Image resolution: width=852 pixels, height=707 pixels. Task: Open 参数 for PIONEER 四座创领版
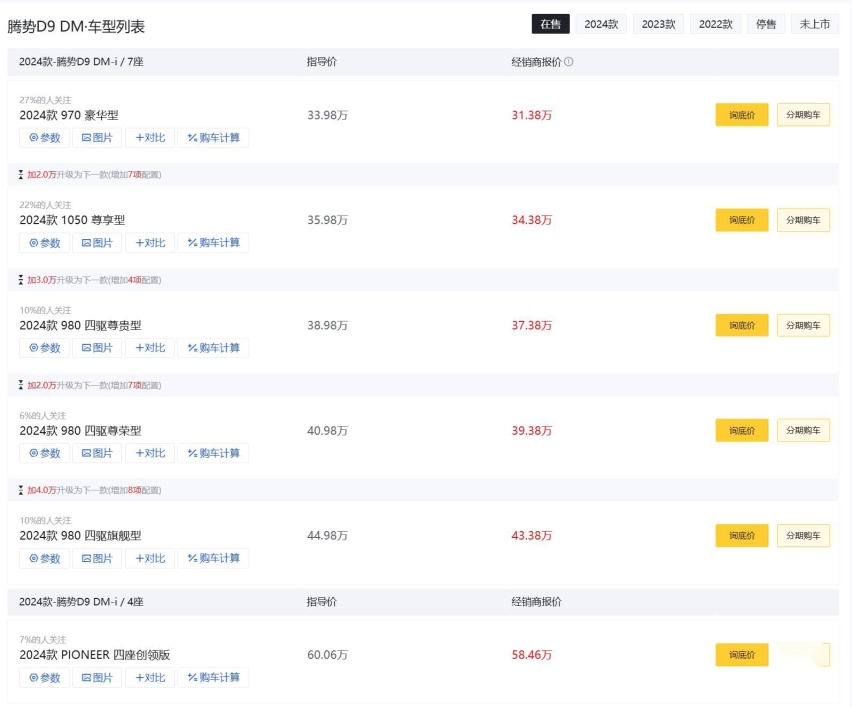pyautogui.click(x=45, y=678)
